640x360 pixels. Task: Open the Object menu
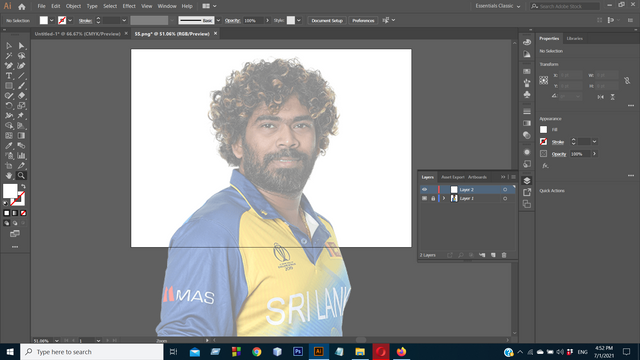73,6
